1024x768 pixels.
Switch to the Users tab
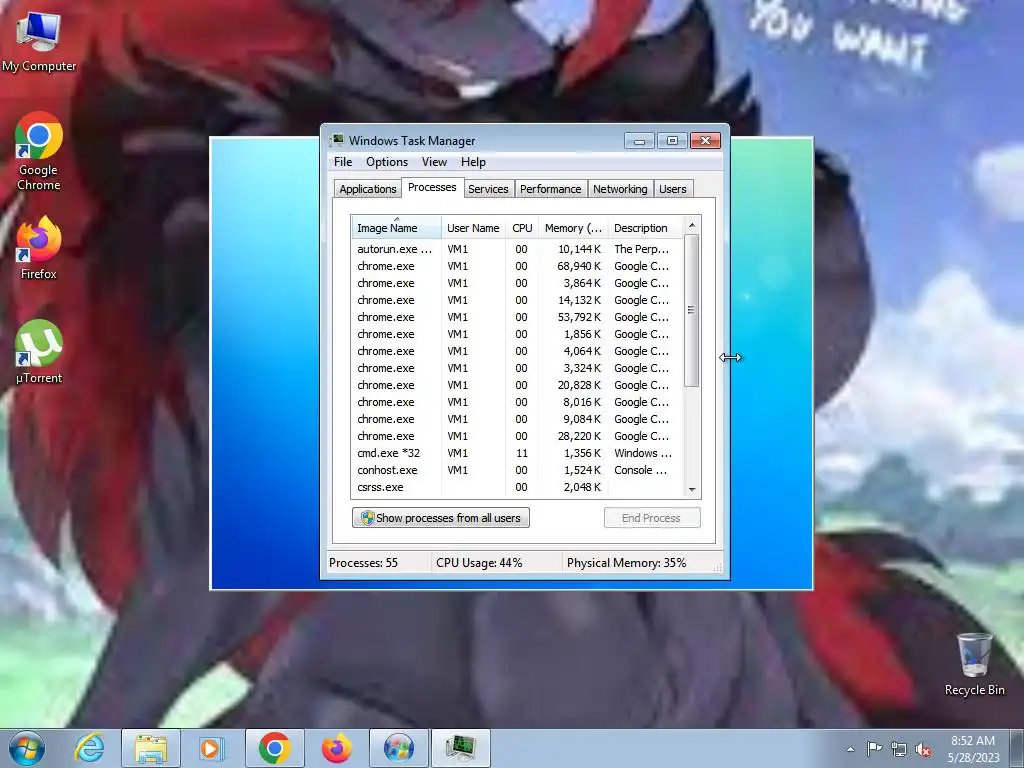673,189
